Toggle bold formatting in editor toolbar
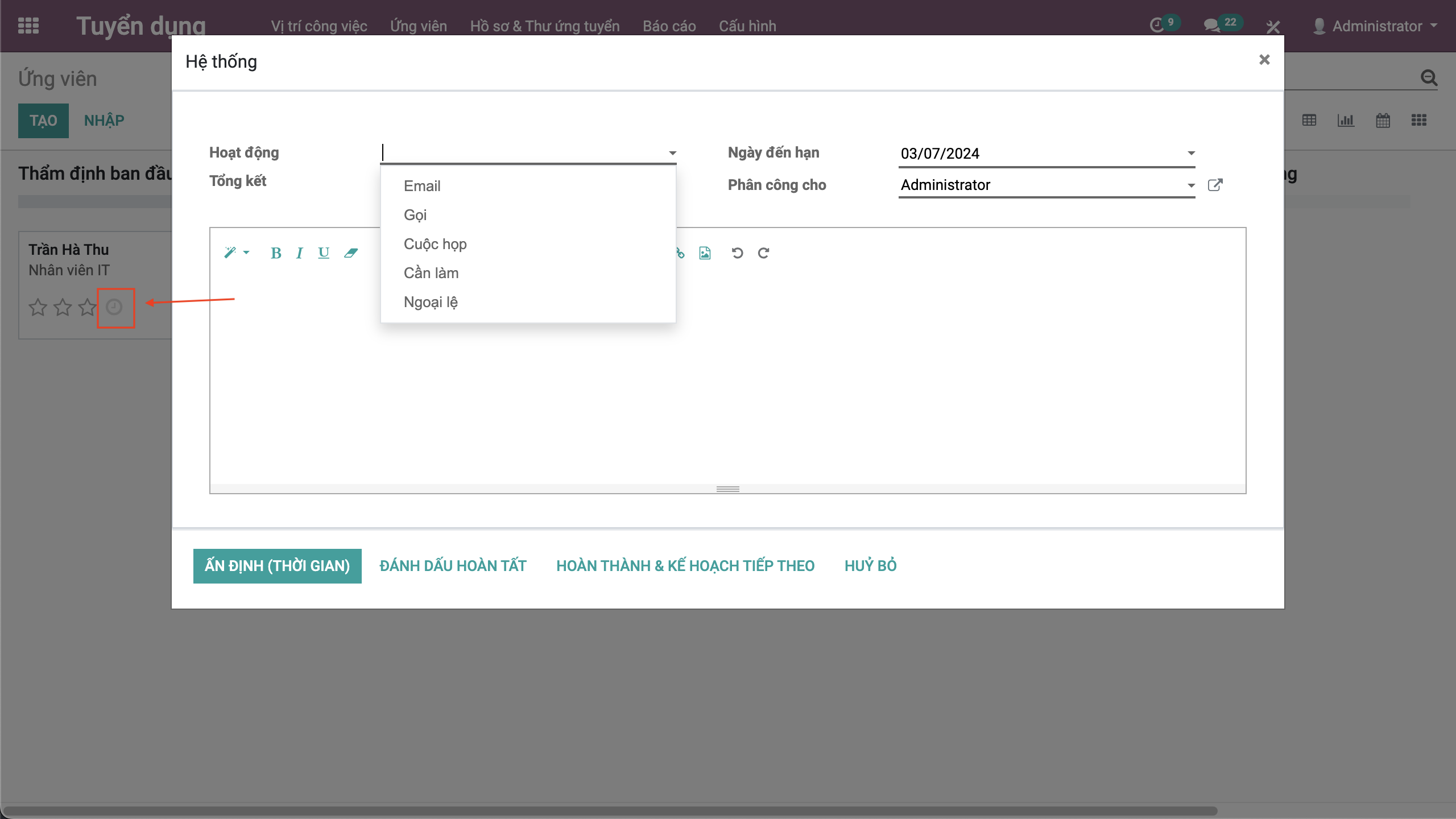The image size is (1456, 819). click(276, 253)
